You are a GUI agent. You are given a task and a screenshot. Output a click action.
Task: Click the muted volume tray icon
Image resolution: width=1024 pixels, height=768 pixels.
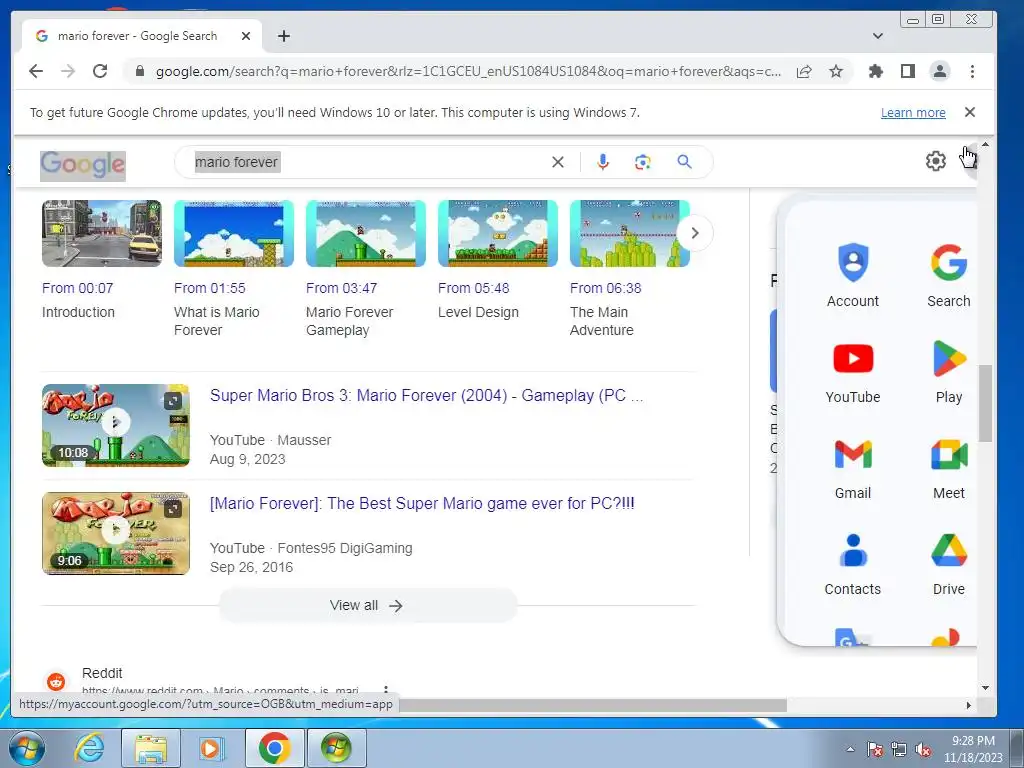click(923, 749)
